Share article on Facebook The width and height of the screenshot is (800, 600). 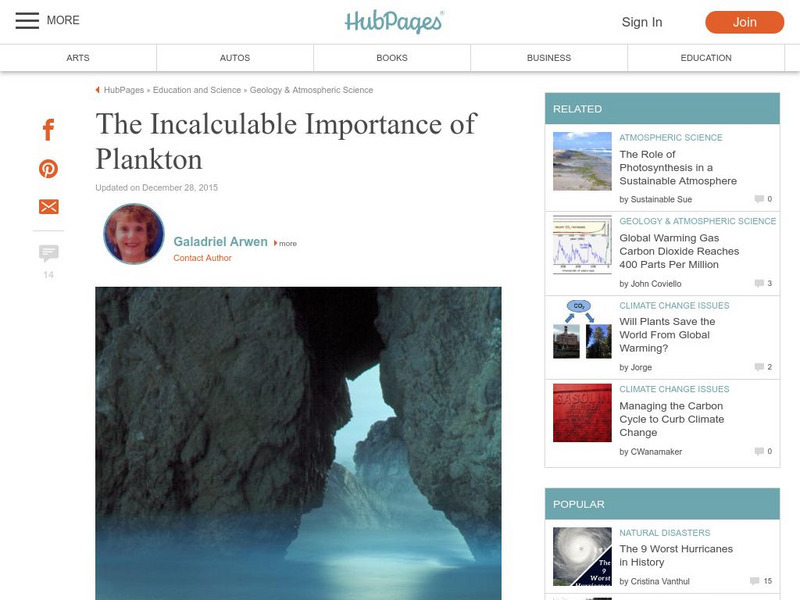tap(48, 130)
